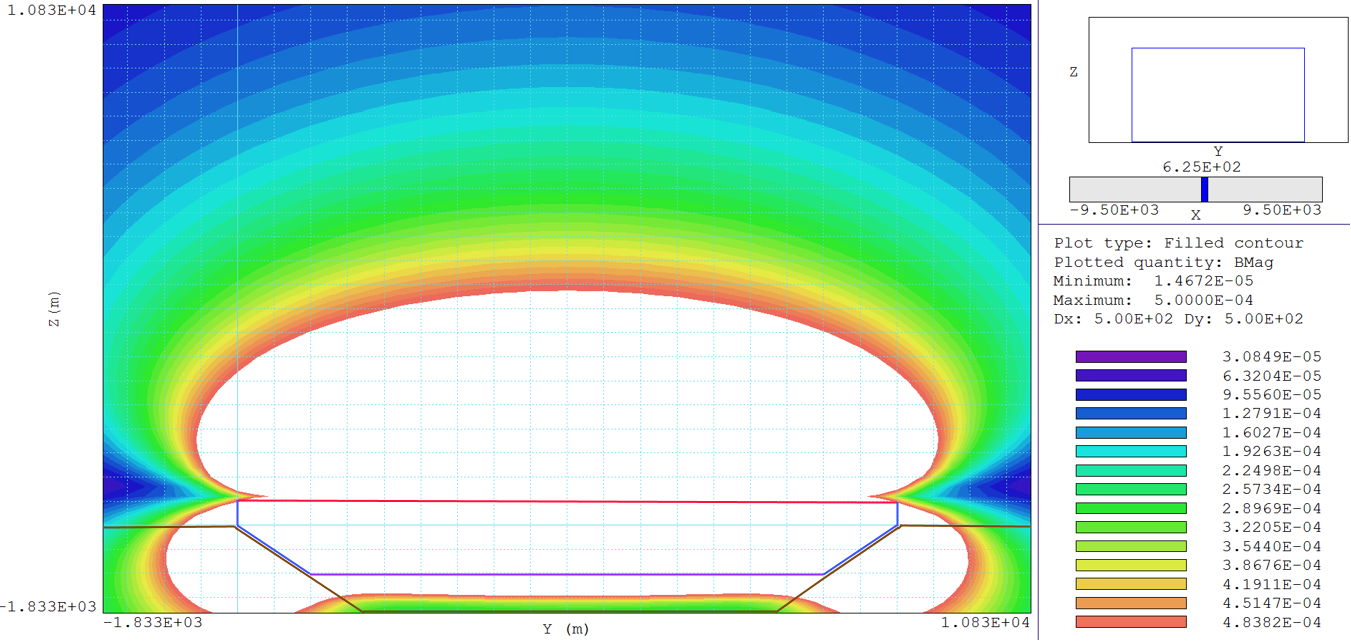Click the 'Z (m)' vertical axis title

point(54,308)
